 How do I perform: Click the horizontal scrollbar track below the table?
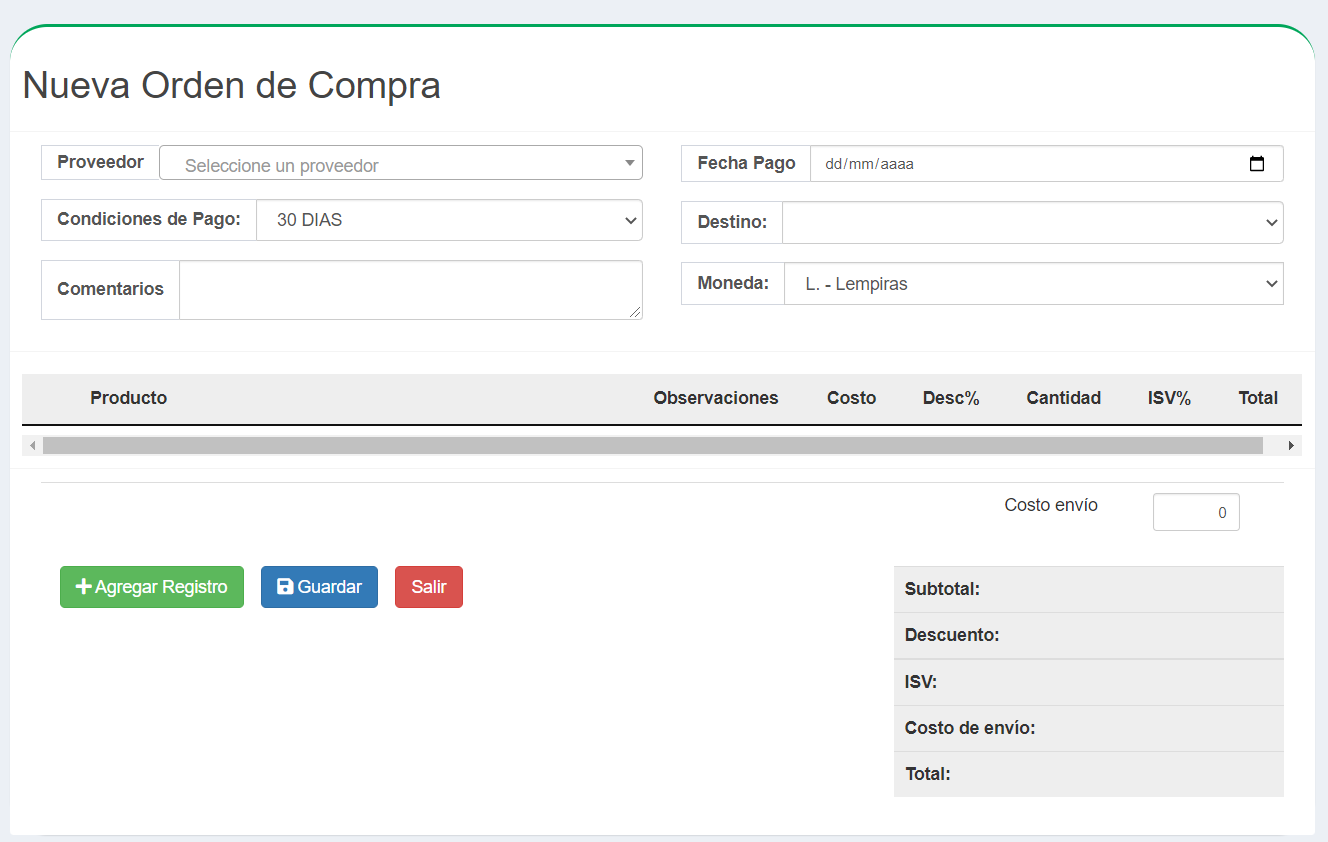point(660,444)
